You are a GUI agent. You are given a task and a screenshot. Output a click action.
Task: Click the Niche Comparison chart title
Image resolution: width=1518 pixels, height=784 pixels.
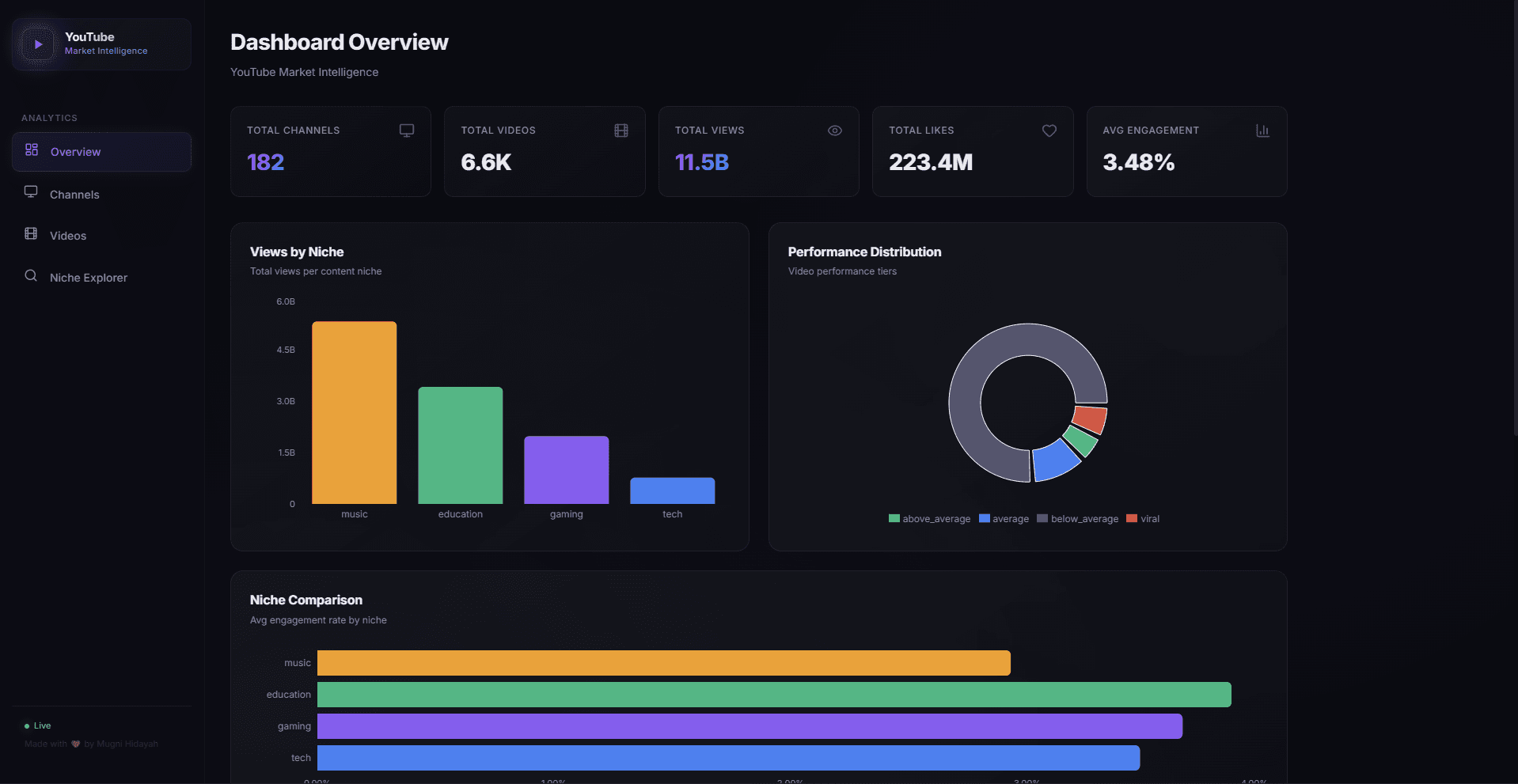[306, 600]
